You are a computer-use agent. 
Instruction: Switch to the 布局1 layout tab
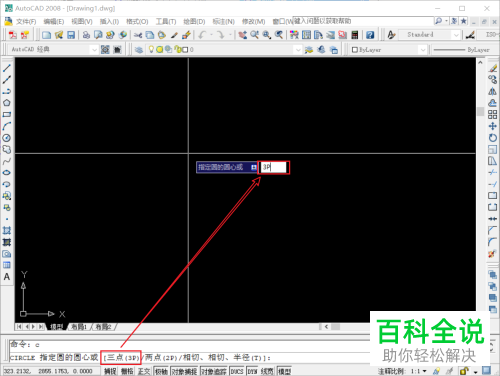point(79,327)
